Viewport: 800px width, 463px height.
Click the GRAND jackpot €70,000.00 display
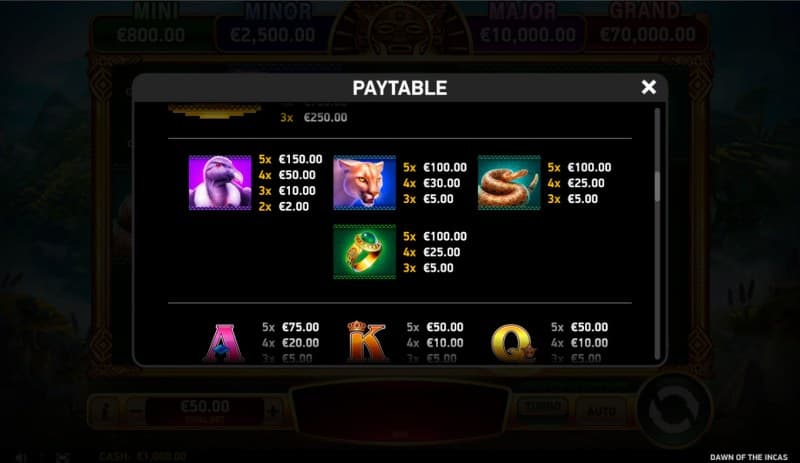tap(647, 34)
